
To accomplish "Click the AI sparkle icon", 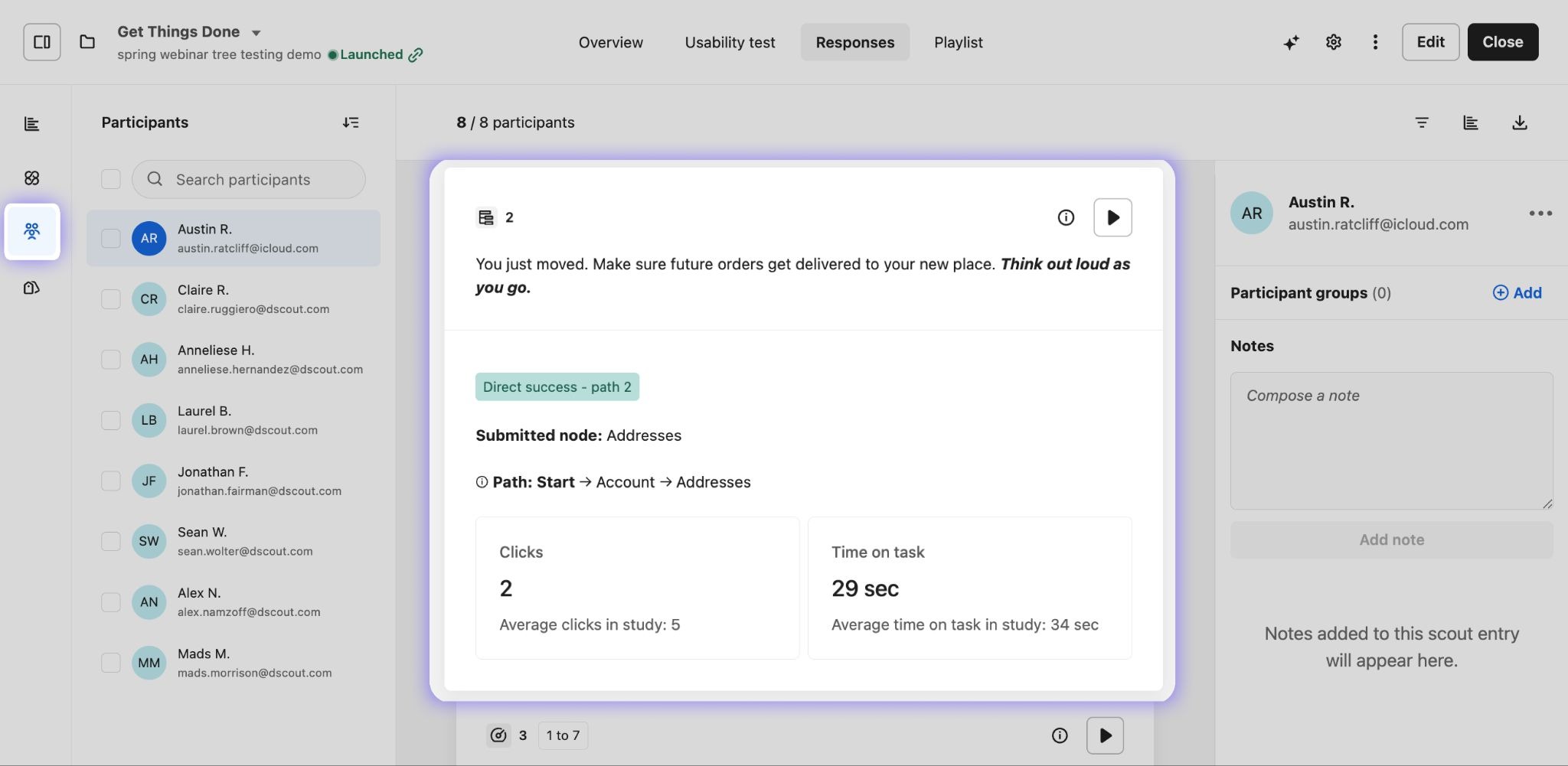I will 1291,43.
